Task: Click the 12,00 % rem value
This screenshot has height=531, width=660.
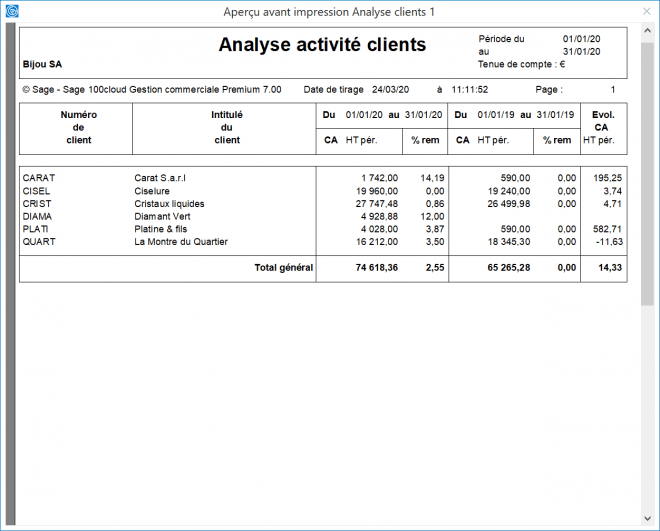Action: pos(432,216)
